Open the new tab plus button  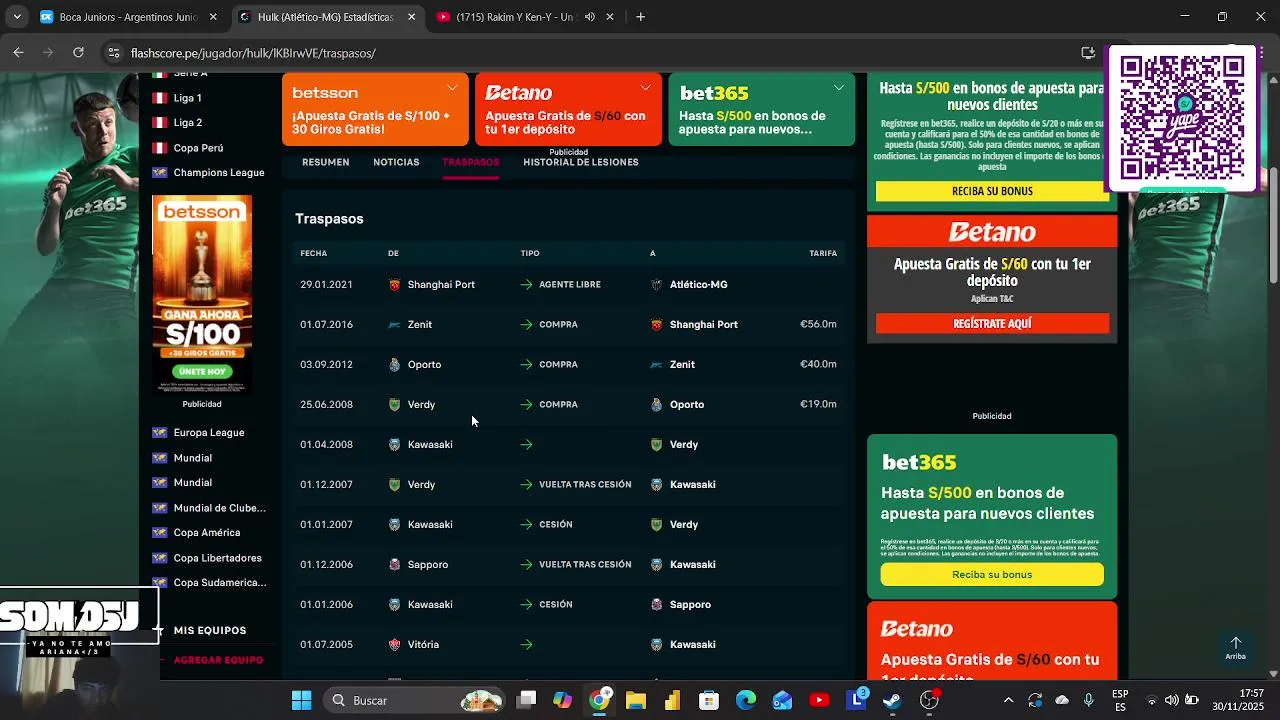pos(640,17)
